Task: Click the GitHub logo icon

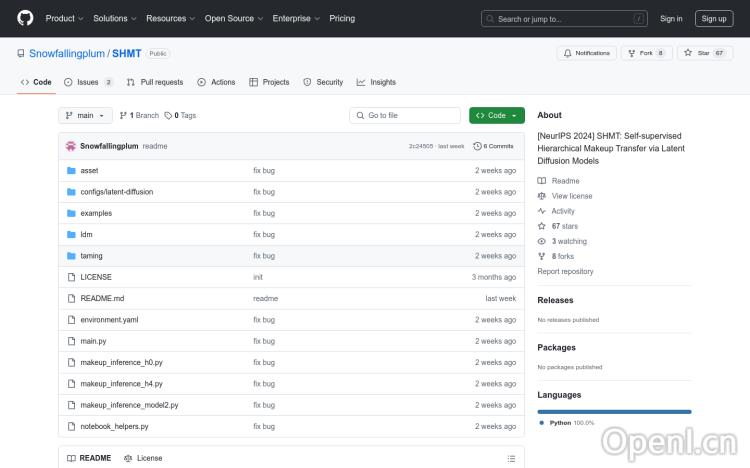Action: pos(25,18)
